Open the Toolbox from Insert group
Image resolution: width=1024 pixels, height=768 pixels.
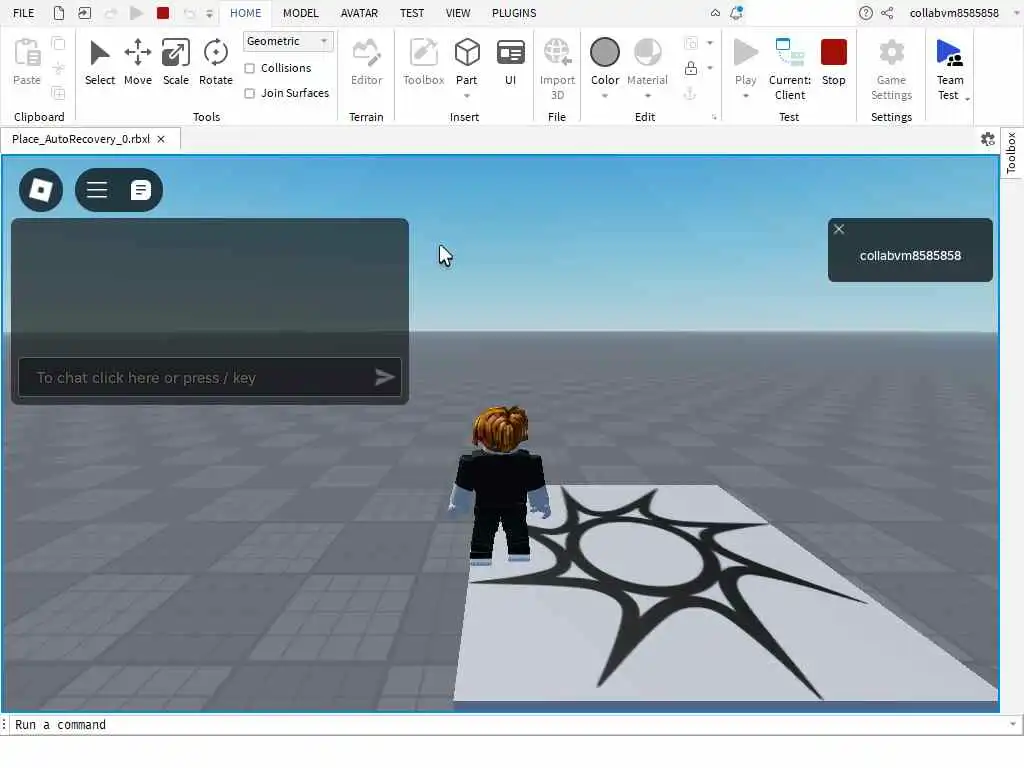(423, 62)
